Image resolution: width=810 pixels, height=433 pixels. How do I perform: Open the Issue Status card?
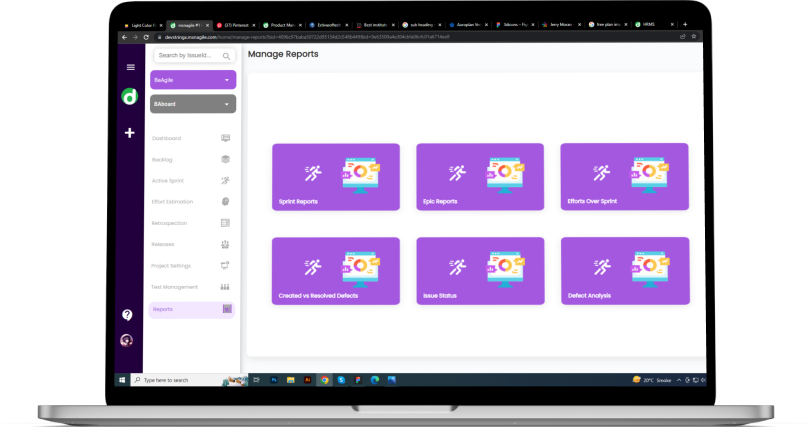click(x=480, y=271)
